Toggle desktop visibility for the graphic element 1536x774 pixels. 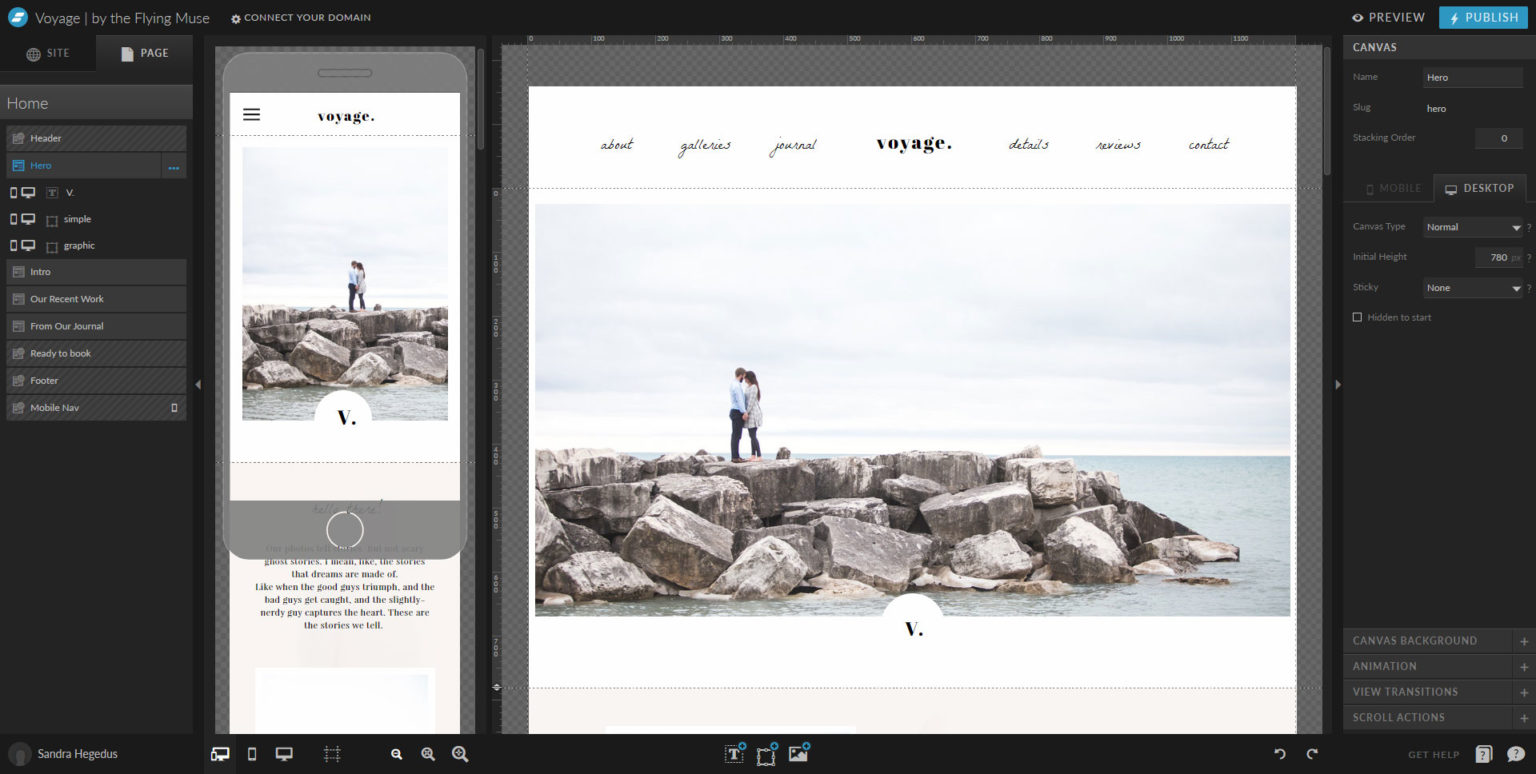(x=29, y=245)
